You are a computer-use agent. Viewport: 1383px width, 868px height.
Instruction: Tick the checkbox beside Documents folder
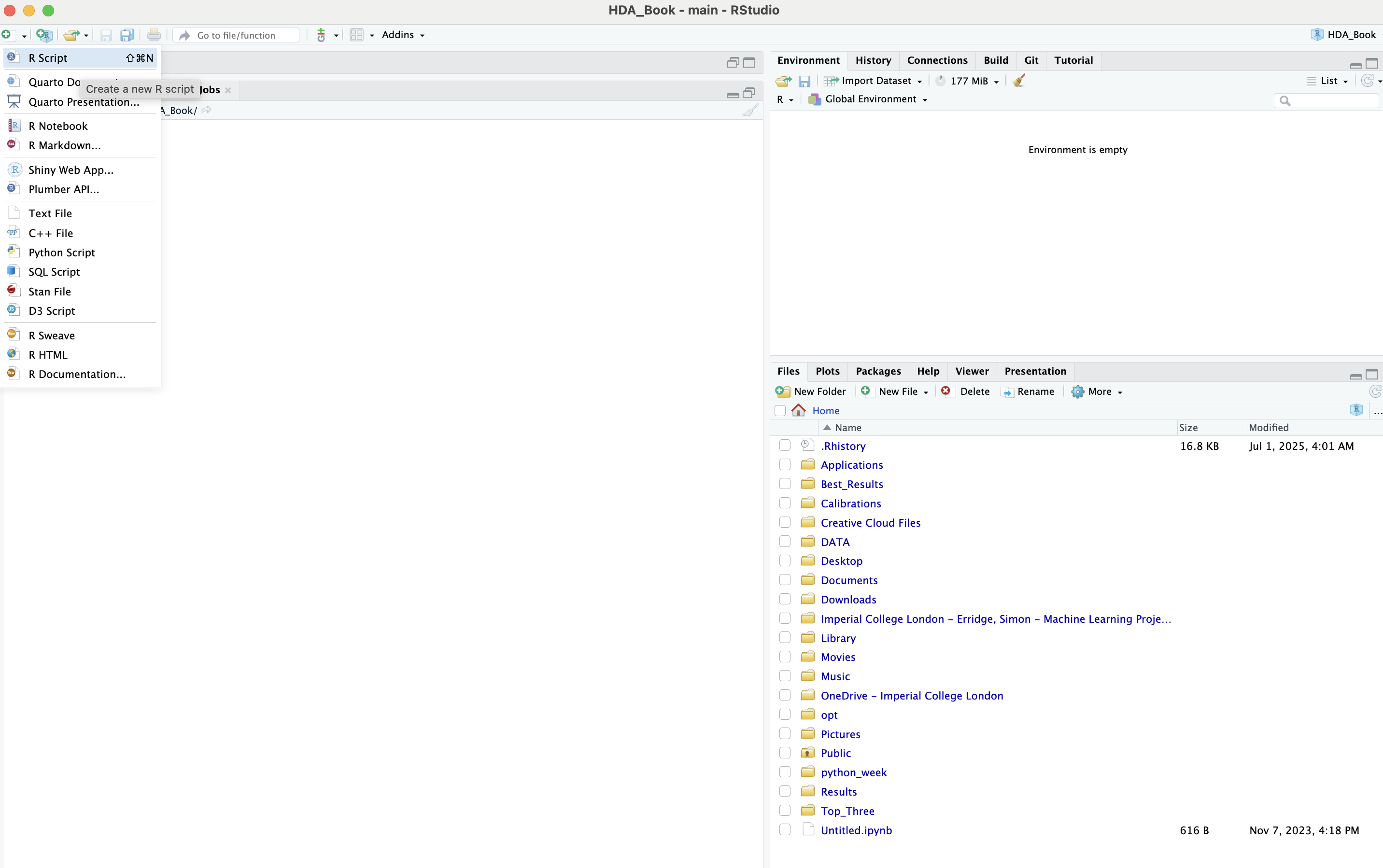pos(784,580)
